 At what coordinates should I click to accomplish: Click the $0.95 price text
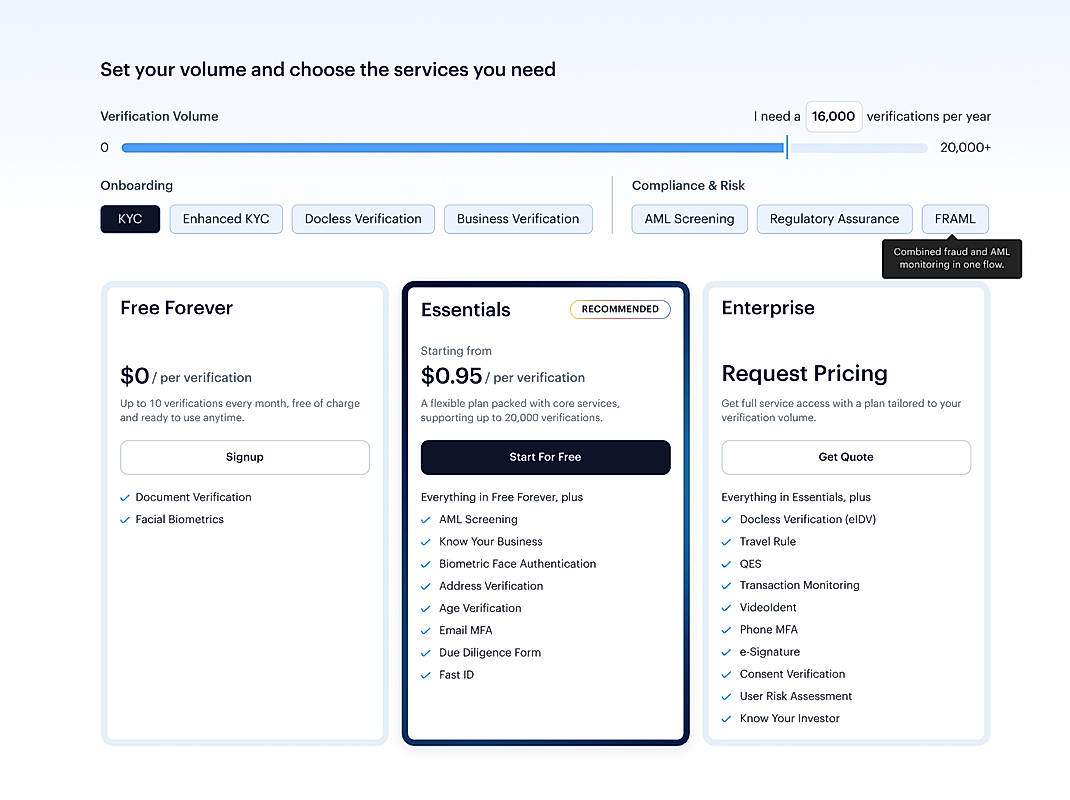[451, 376]
